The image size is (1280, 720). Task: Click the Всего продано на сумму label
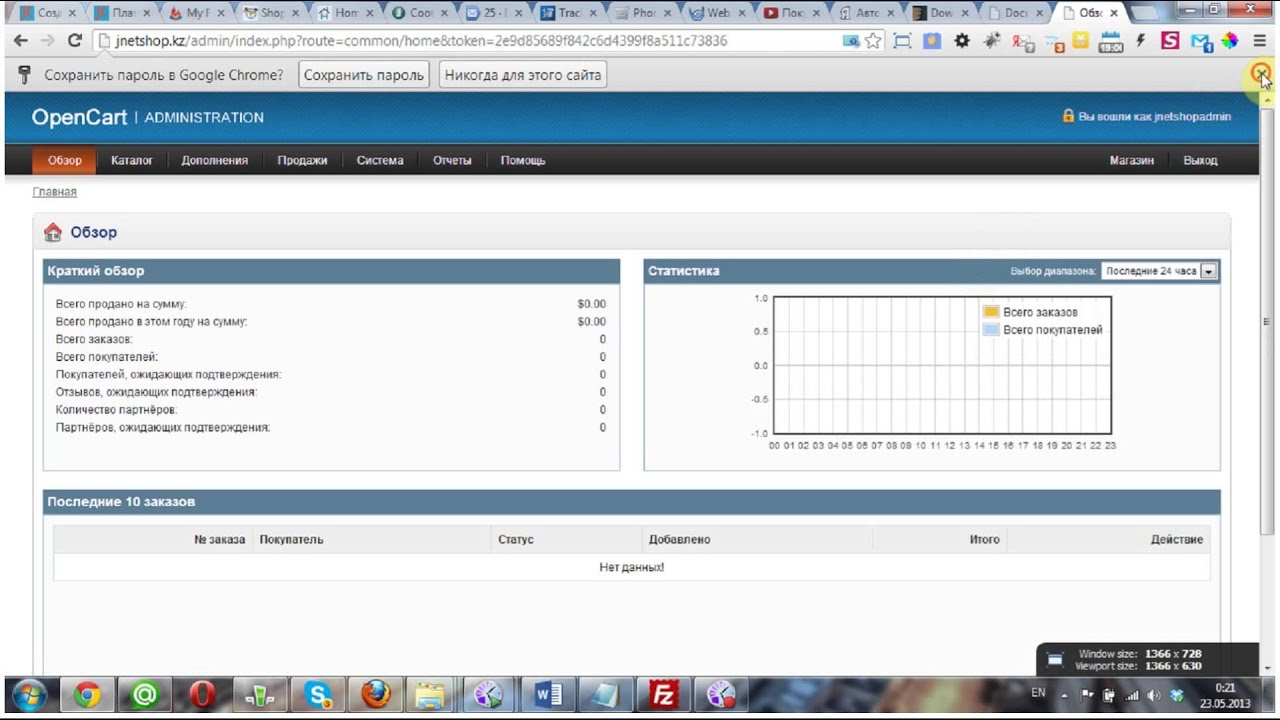click(121, 304)
